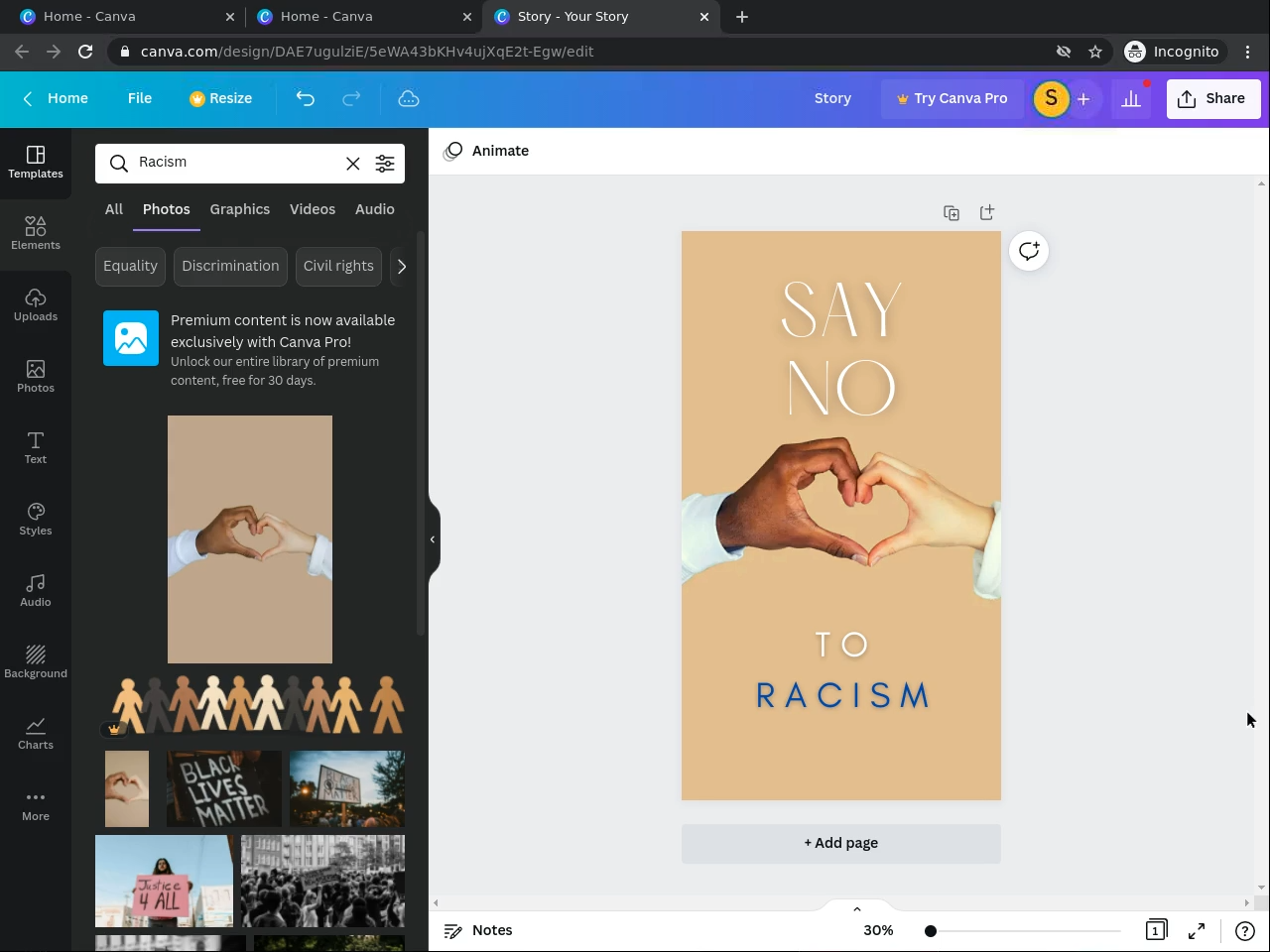Duplicate the page with the copy icon
This screenshot has width=1270, height=952.
[952, 213]
